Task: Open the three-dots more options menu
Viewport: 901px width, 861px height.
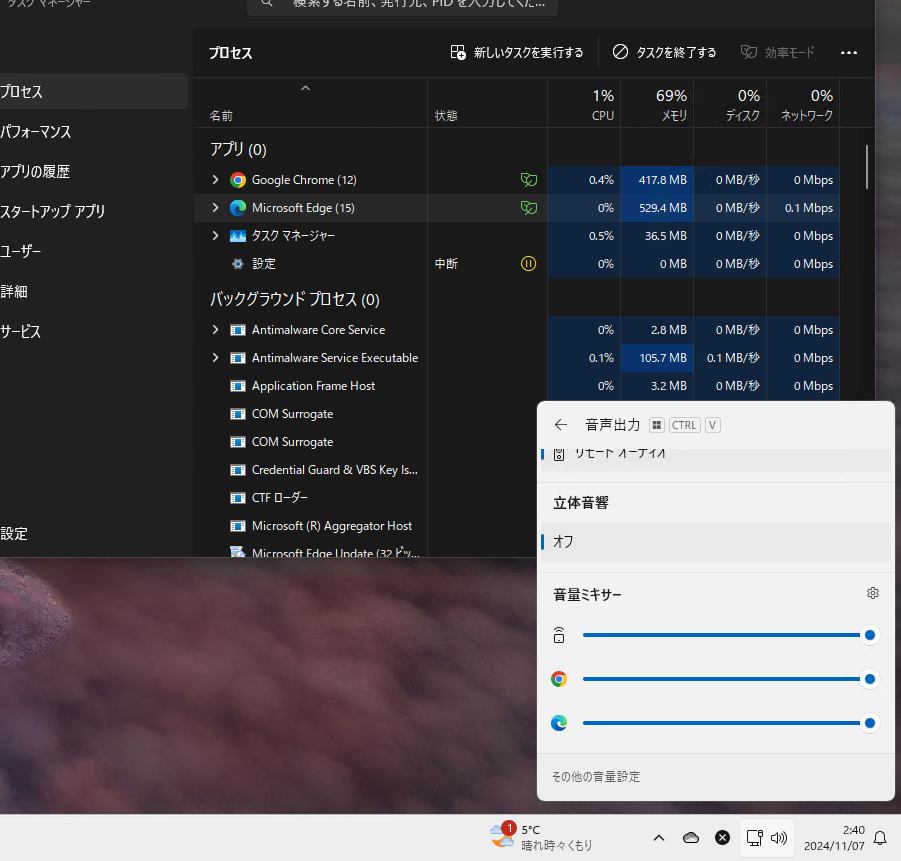Action: 849,52
